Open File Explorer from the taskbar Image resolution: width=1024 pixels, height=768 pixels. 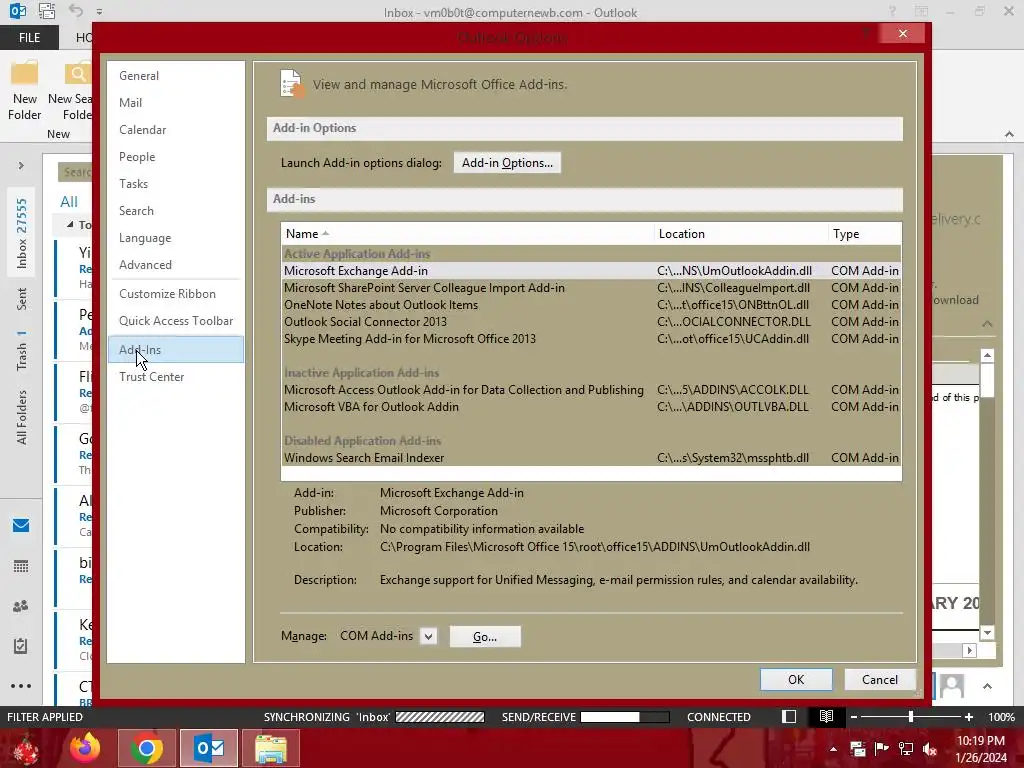point(271,748)
